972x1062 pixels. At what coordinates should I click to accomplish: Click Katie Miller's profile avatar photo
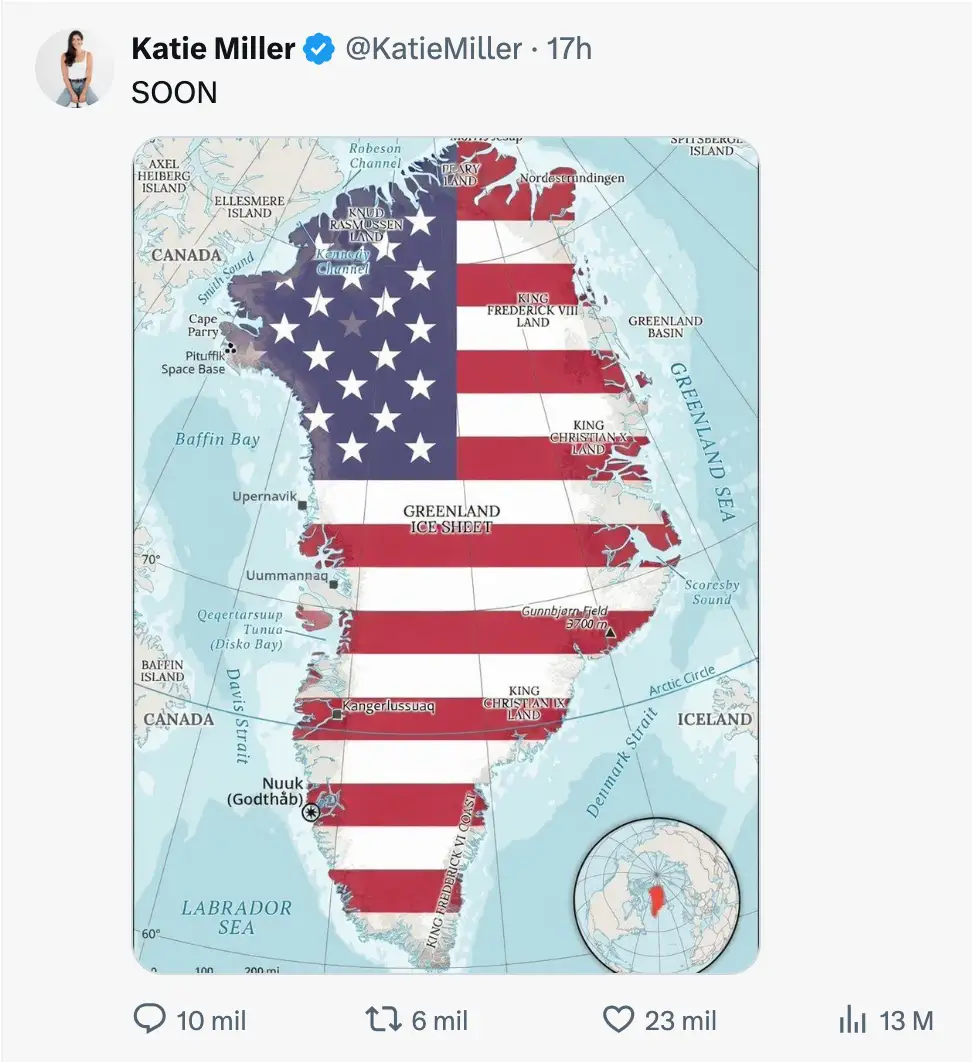pos(68,68)
